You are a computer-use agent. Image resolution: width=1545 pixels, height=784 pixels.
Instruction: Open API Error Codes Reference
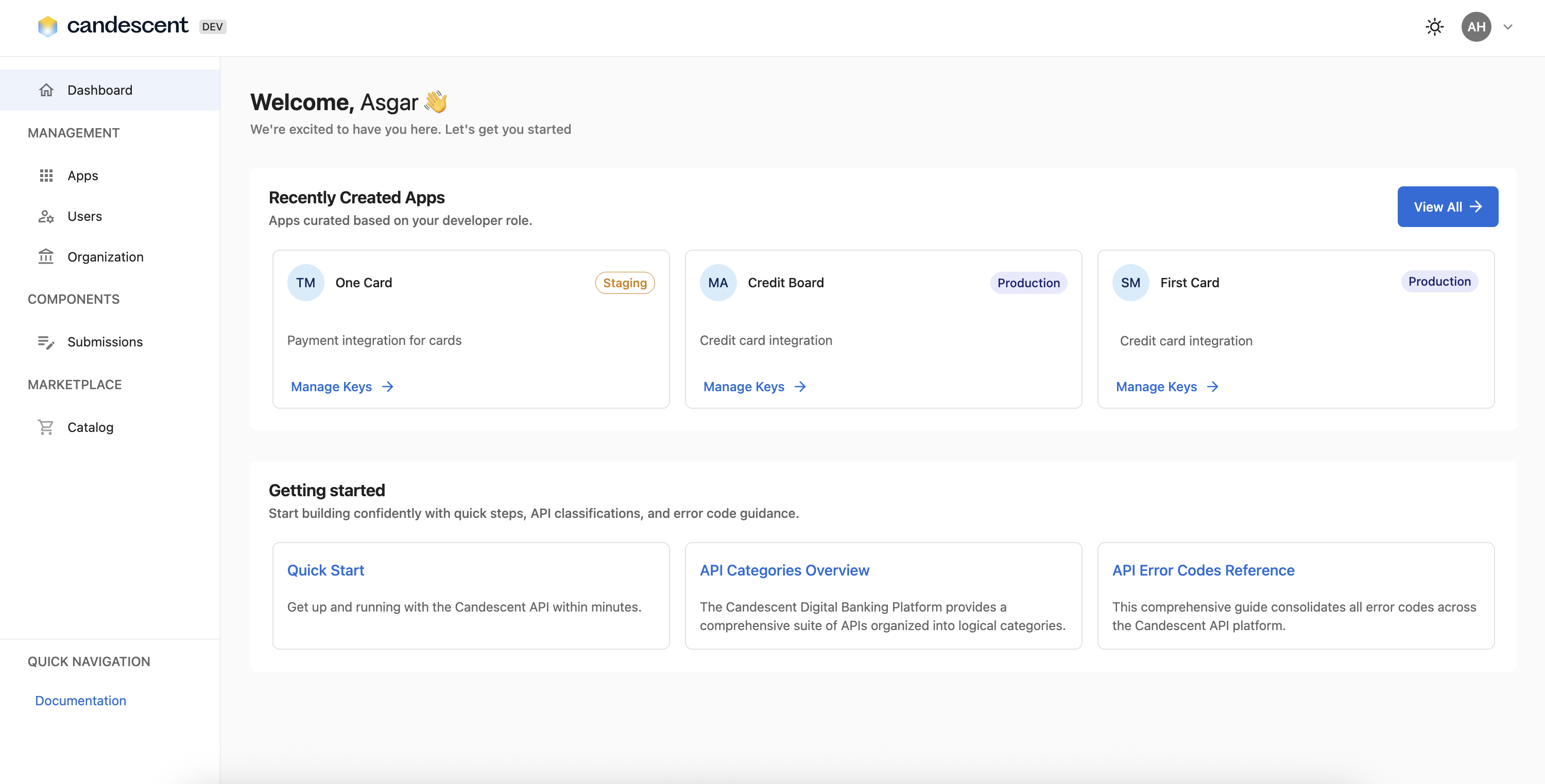point(1203,570)
